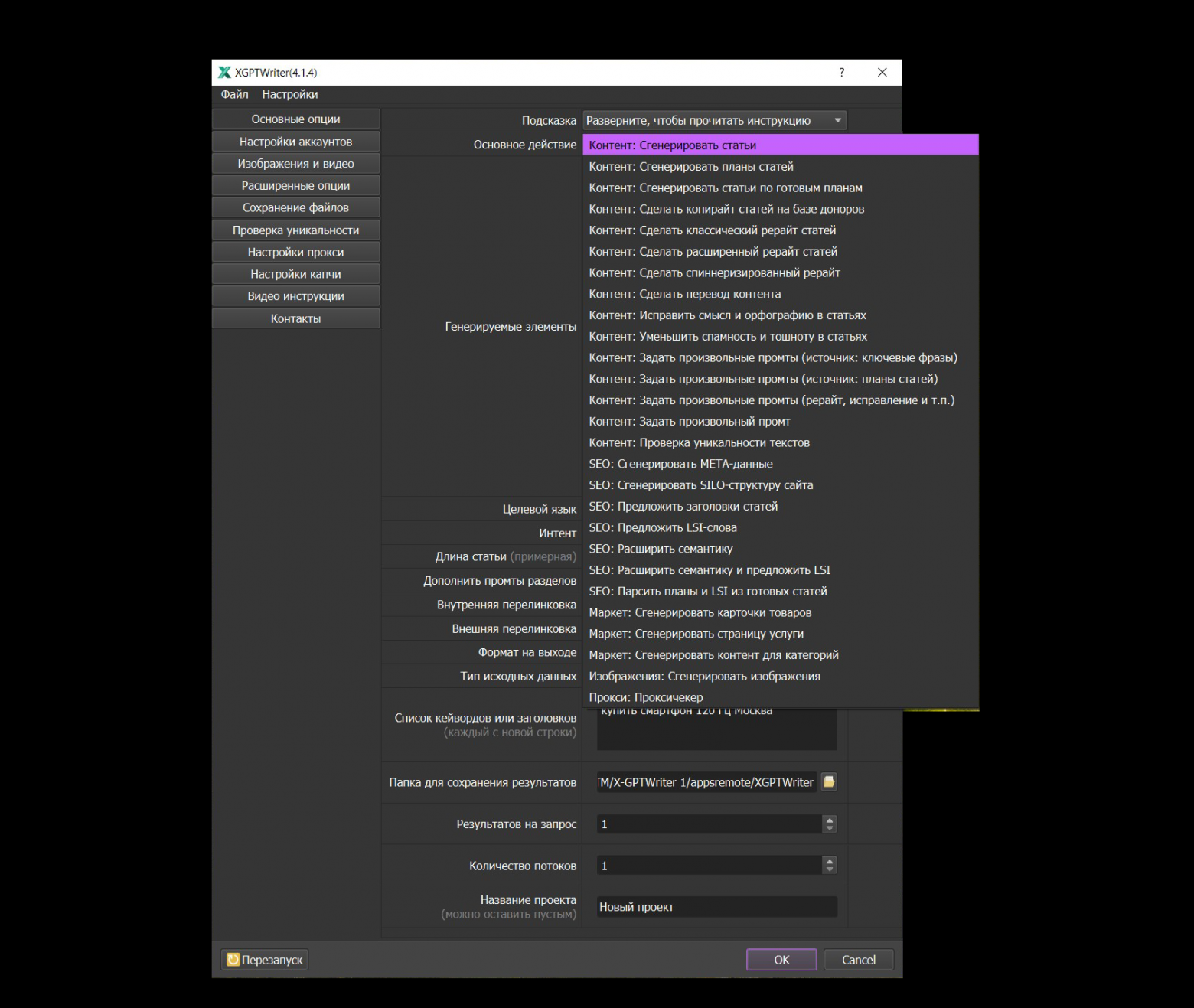1194x1008 pixels.
Task: Expand the Подсказка instruction dropdown
Action: pyautogui.click(x=837, y=119)
